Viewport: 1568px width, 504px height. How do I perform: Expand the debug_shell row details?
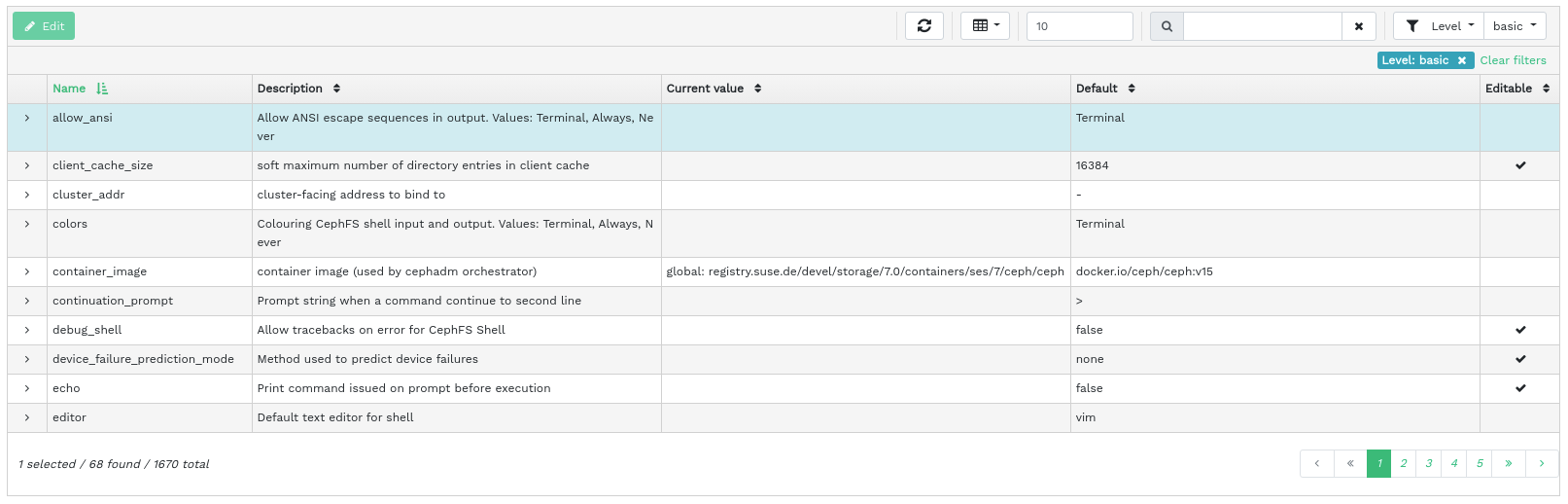(x=27, y=330)
